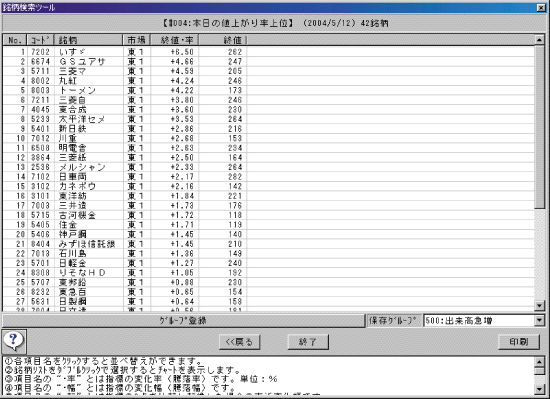Image resolution: width=550 pixels, height=399 pixels.
Task: Click the help text scrollbar up arrow
Action: 539,361
